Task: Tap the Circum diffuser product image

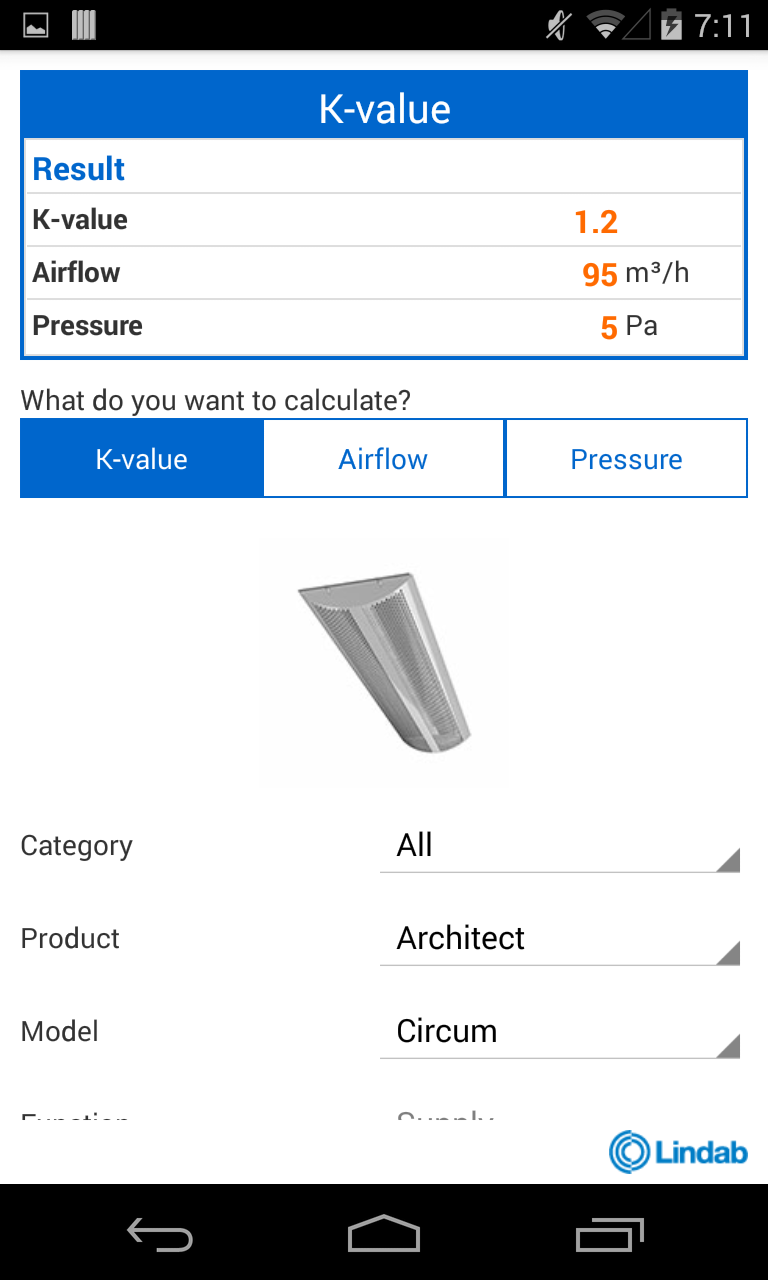Action: coord(384,663)
